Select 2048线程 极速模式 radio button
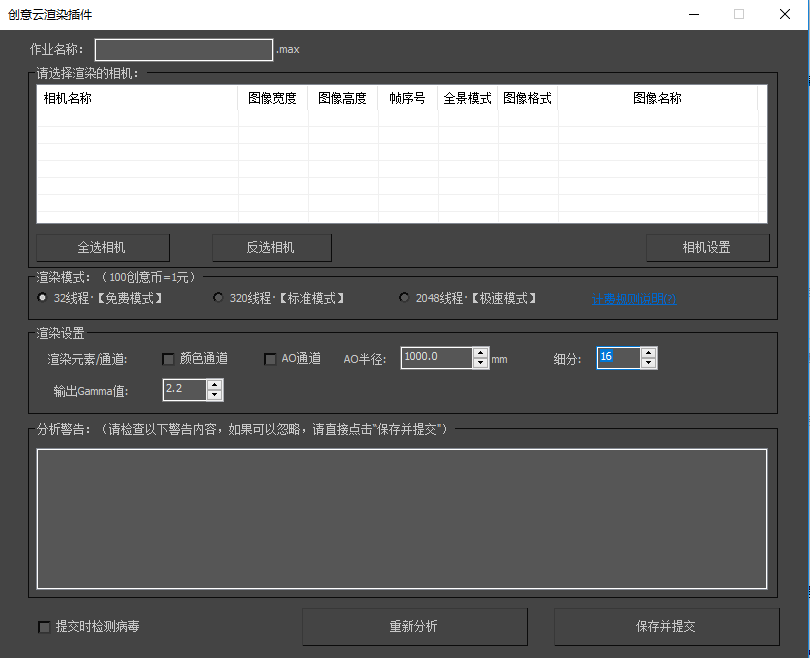 tap(404, 298)
